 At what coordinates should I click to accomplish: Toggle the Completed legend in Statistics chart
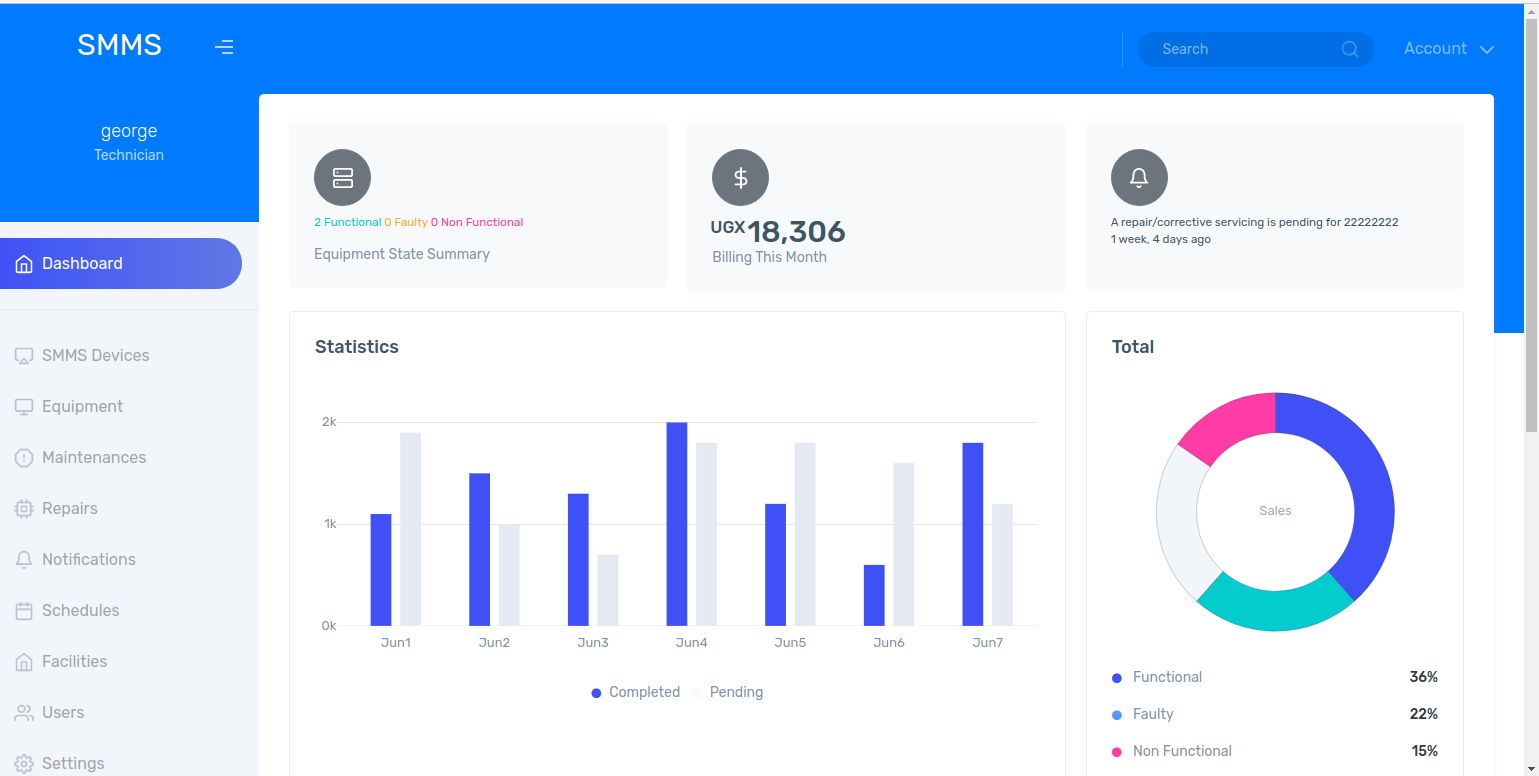(635, 692)
